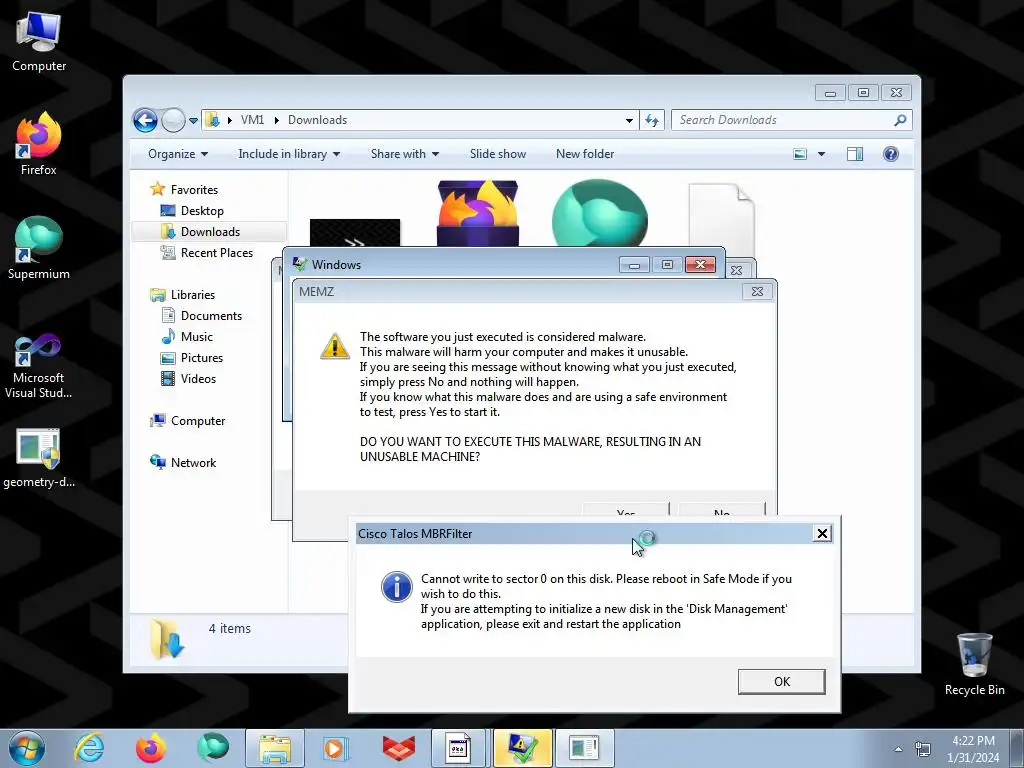Switch to Windows Explorer on the taskbar
Screen dimensions: 1024x768
(275, 748)
